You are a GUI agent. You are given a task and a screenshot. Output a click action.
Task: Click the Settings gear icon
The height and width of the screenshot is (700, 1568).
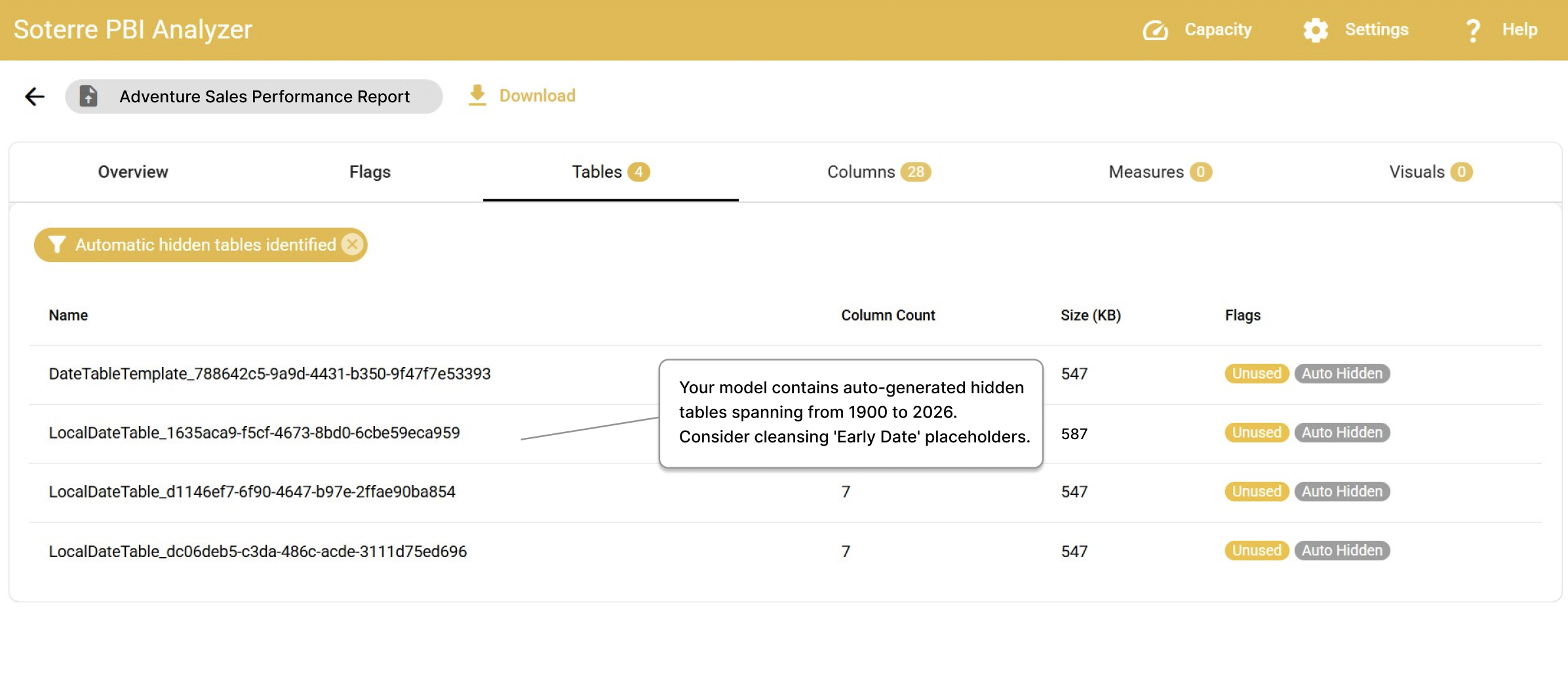pyautogui.click(x=1316, y=29)
